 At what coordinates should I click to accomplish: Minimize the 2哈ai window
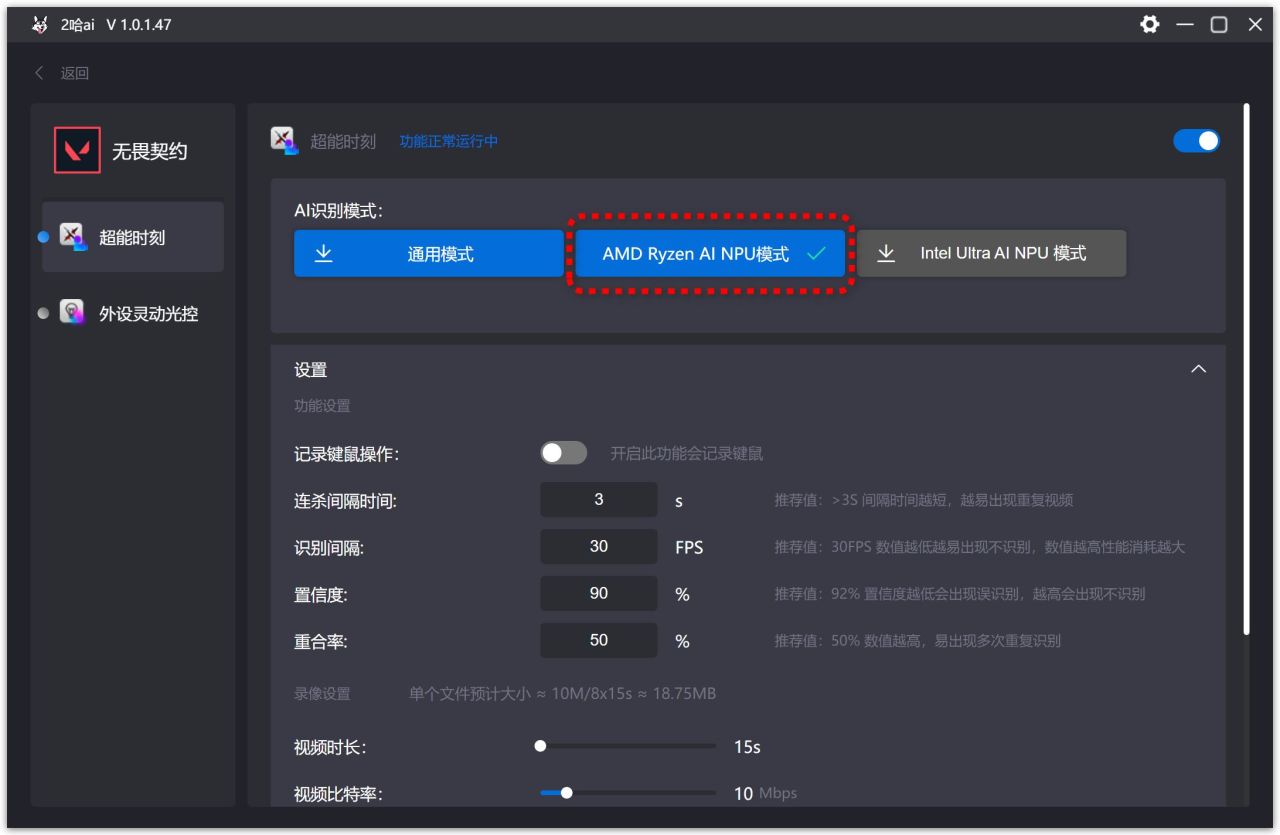point(1185,25)
